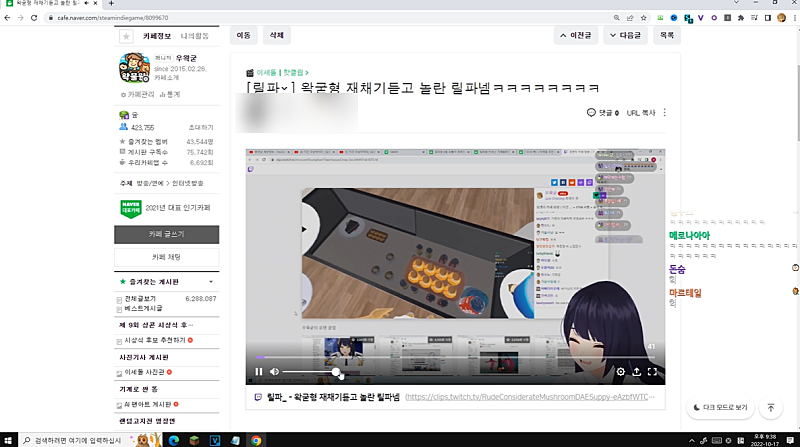This screenshot has height=447, width=800.
Task: Open the Chrome profile avatar
Action: point(781,18)
